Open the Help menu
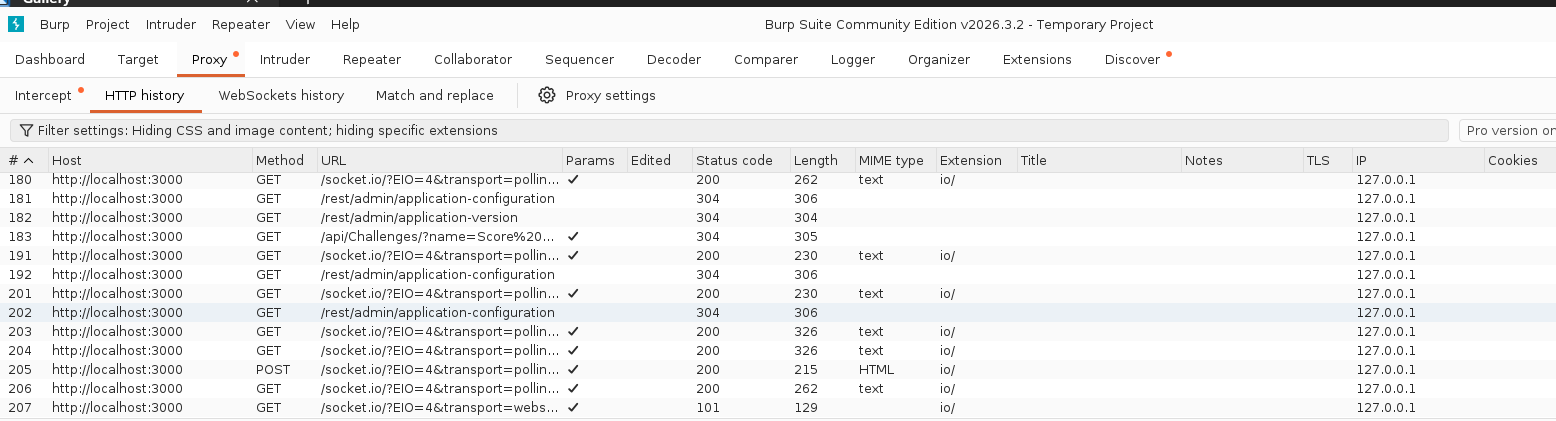The width and height of the screenshot is (1556, 421). tap(345, 24)
